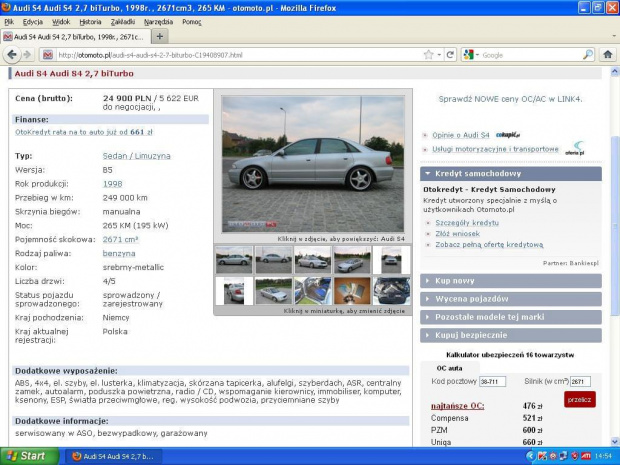
Task: Select the engine bay thumbnail
Action: pos(391,291)
